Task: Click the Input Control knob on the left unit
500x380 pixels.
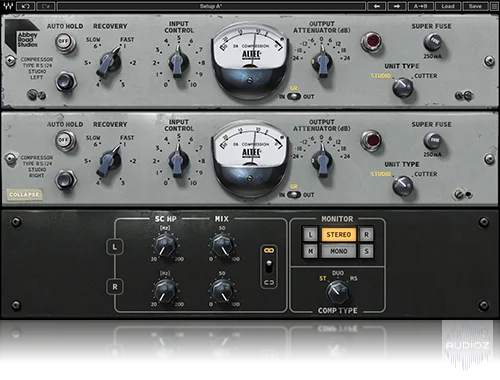Action: [x=178, y=63]
